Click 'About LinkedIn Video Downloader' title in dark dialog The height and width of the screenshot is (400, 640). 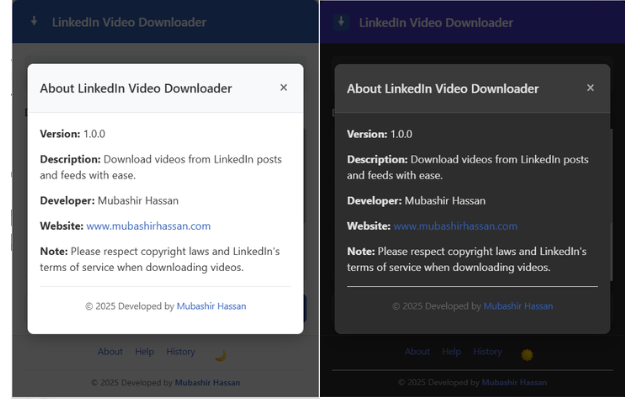click(443, 89)
